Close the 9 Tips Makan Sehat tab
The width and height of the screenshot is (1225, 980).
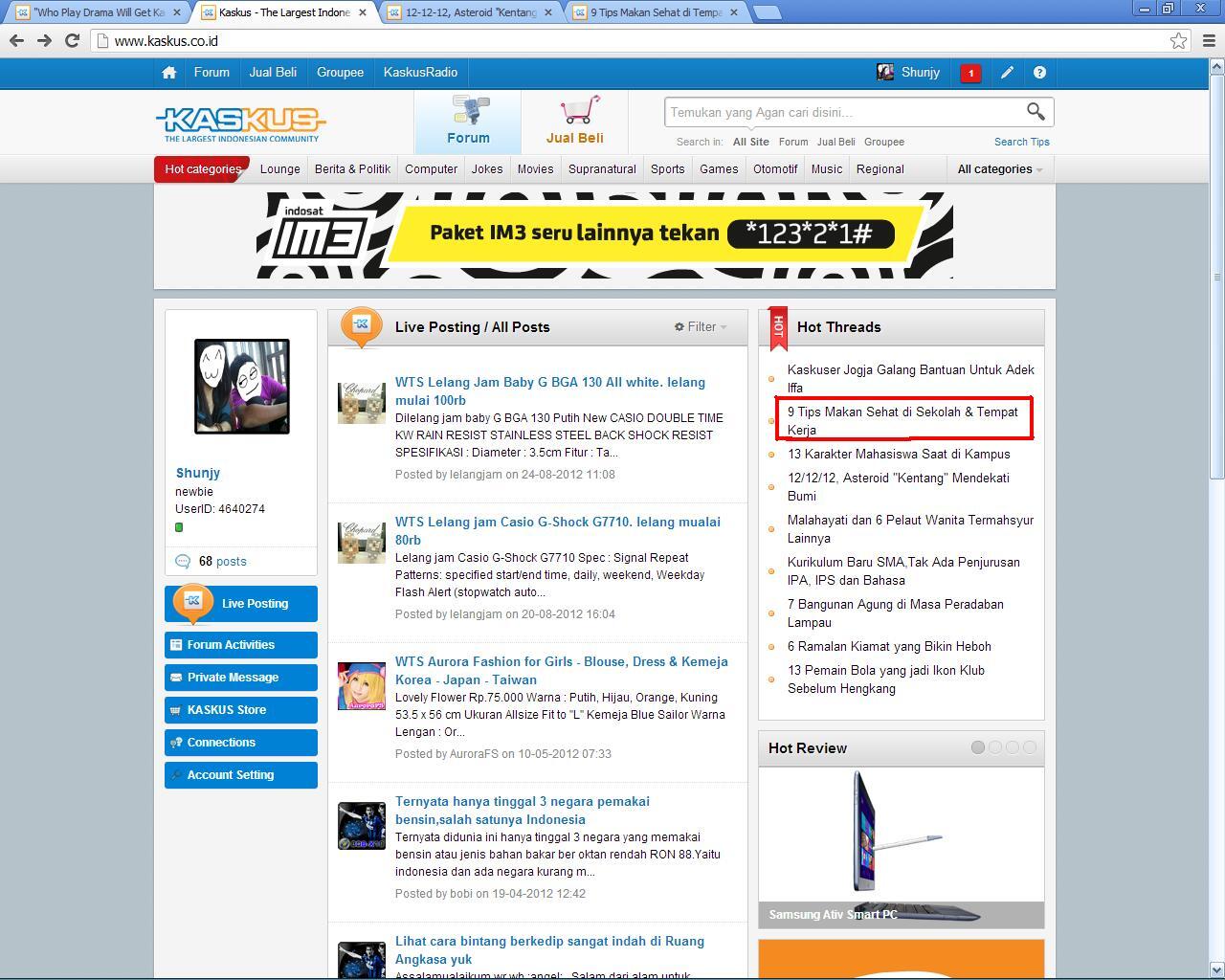coord(734,12)
